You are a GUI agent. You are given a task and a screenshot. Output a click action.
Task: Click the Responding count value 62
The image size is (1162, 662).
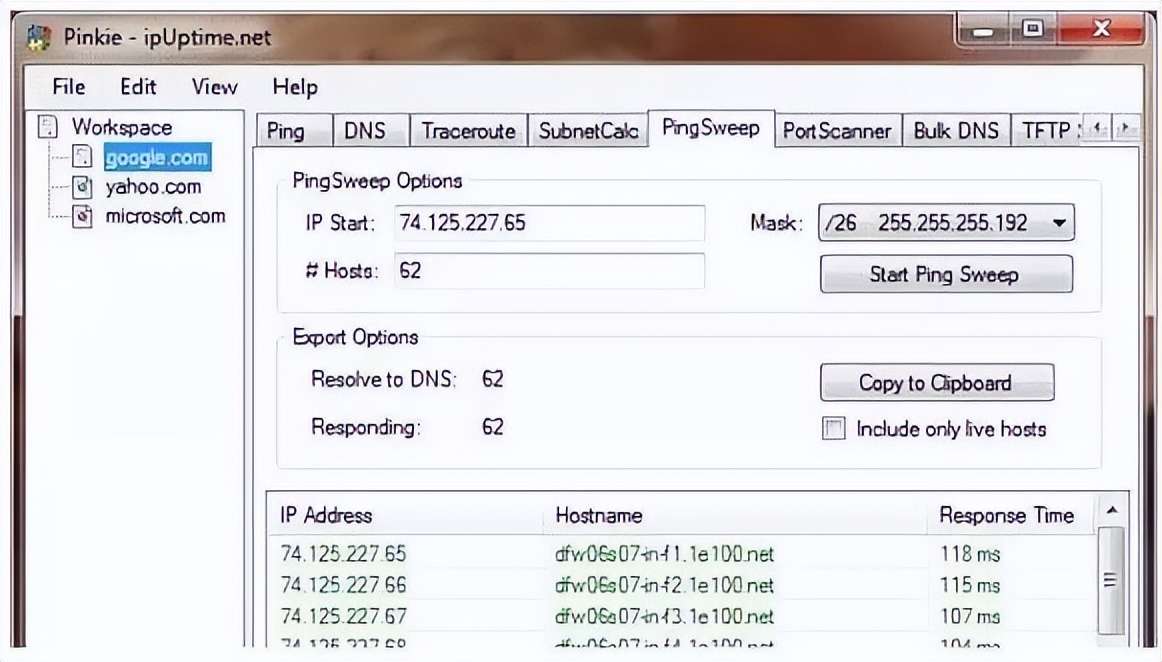tap(493, 427)
